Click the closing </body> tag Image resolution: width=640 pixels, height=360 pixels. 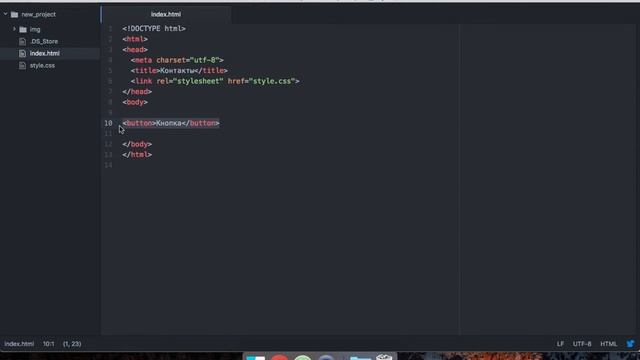(137, 144)
